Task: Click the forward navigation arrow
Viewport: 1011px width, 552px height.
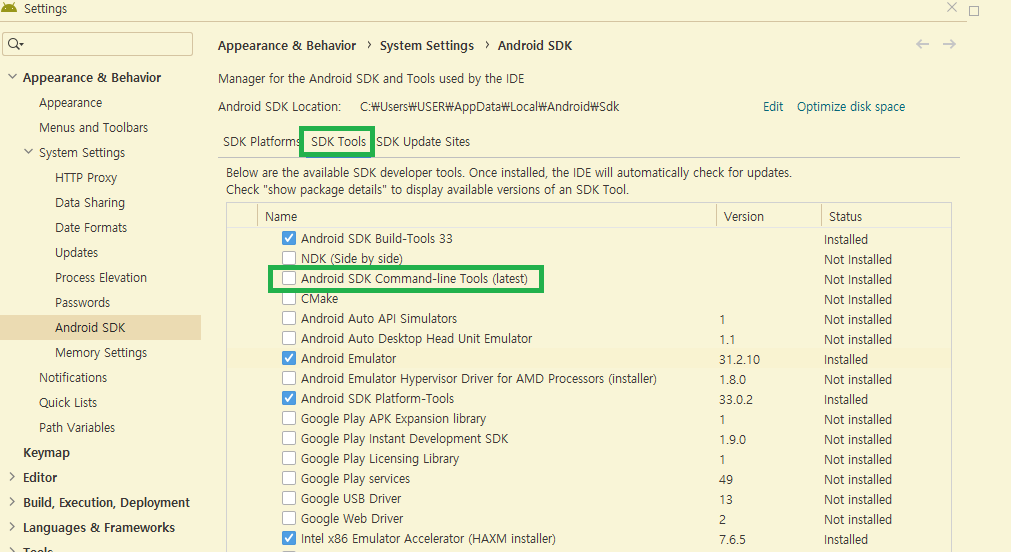Action: tap(949, 44)
